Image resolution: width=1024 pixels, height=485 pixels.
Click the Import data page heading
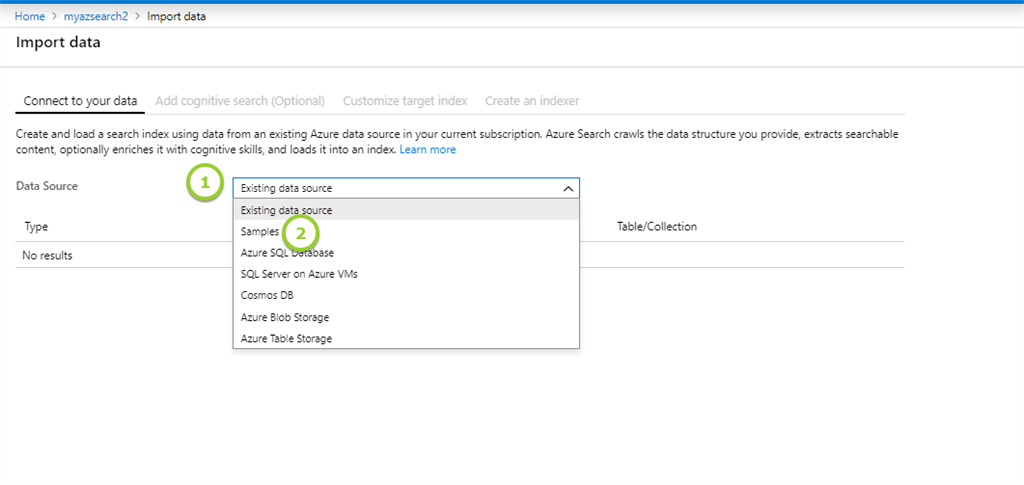(58, 43)
